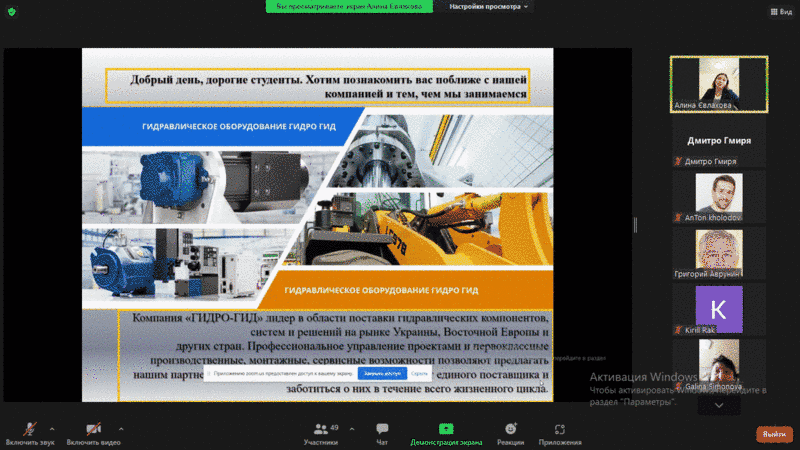Click the panel divider handle beside shared screen
800x450 pixels.
pyautogui.click(x=635, y=225)
